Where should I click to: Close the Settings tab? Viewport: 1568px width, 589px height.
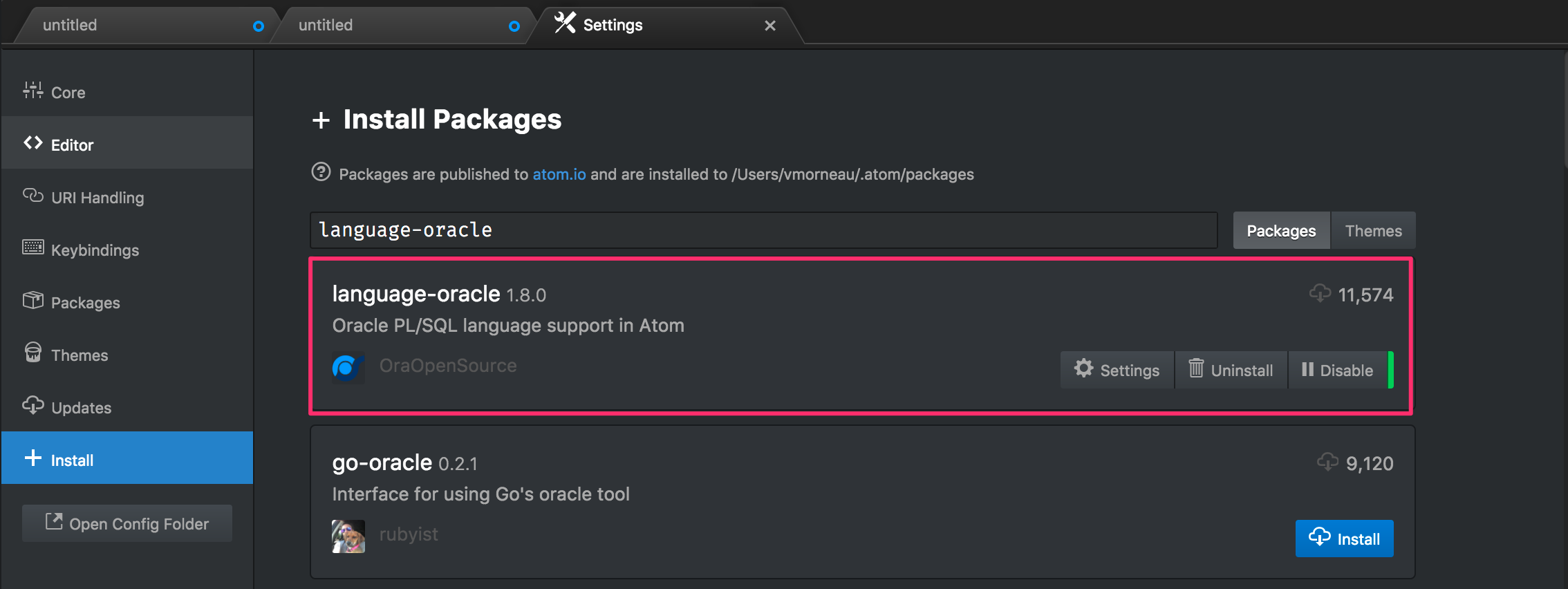point(770,26)
